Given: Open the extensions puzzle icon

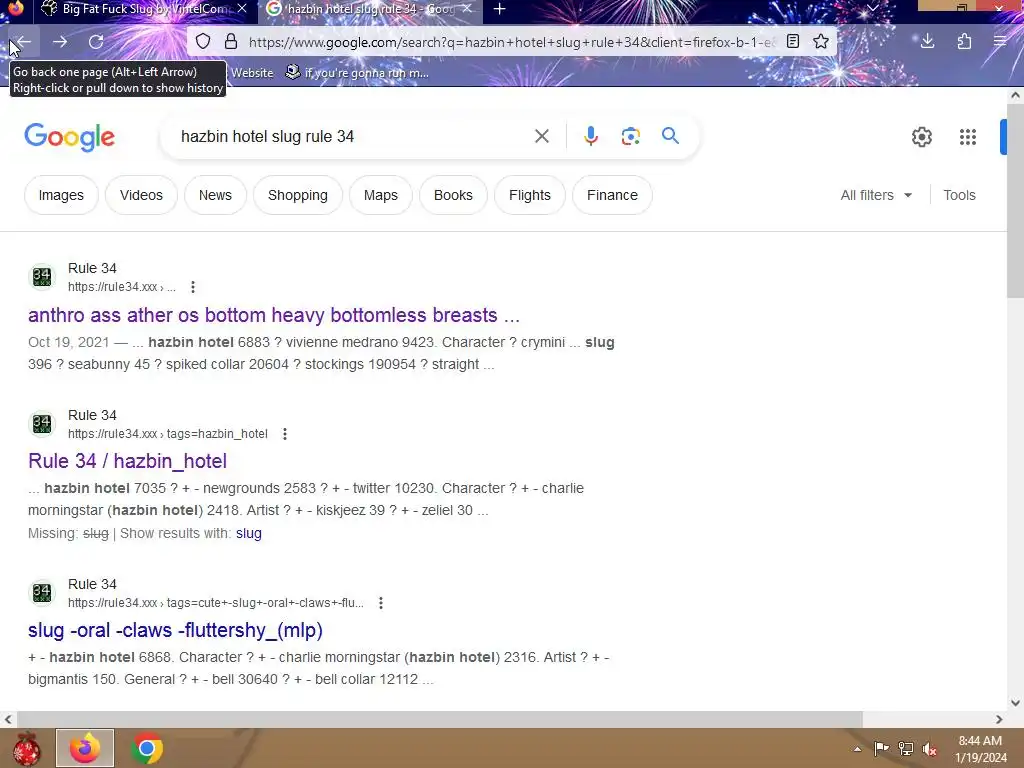Looking at the screenshot, I should (x=964, y=42).
